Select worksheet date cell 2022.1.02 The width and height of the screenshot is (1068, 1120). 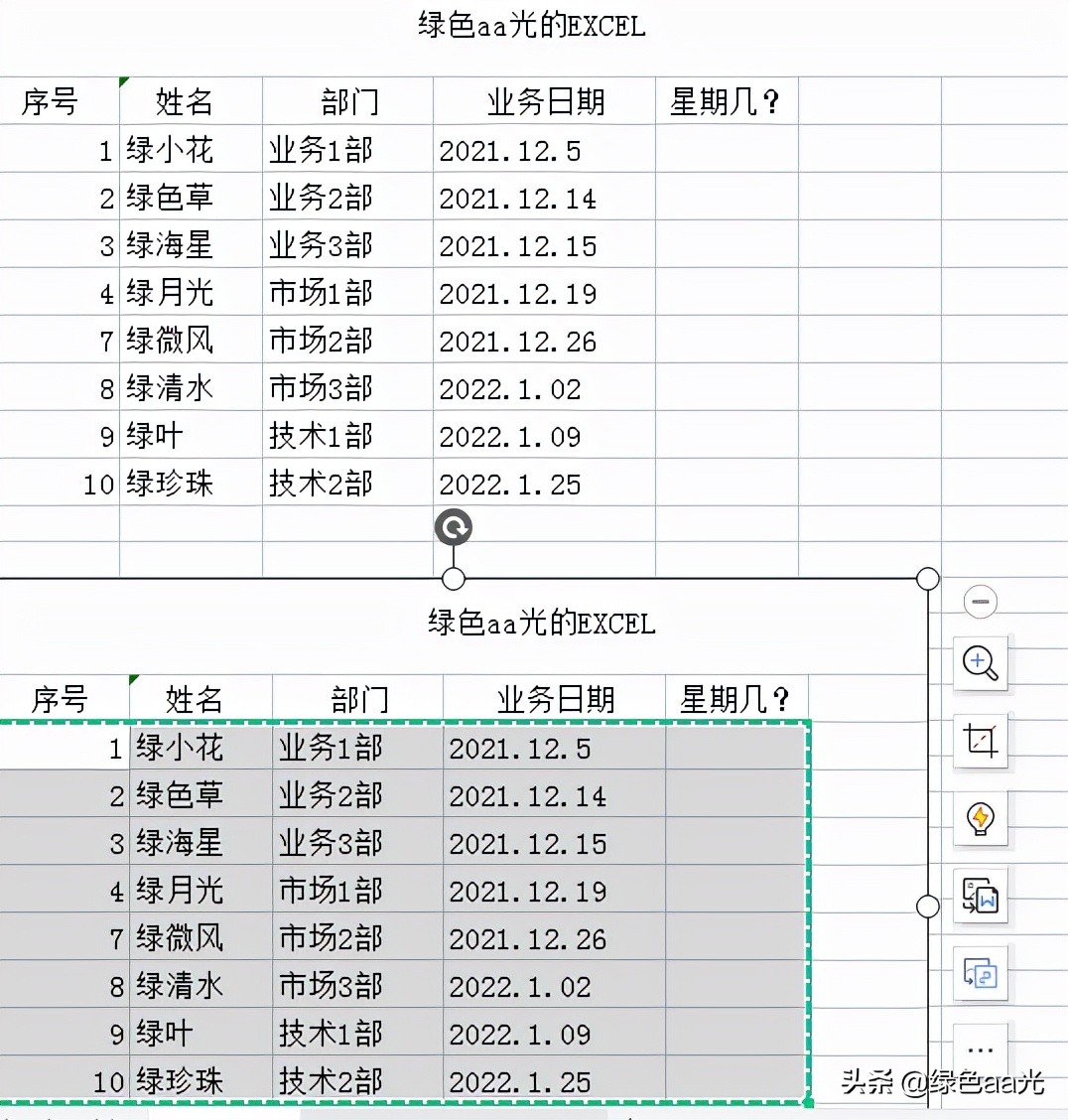(544, 387)
